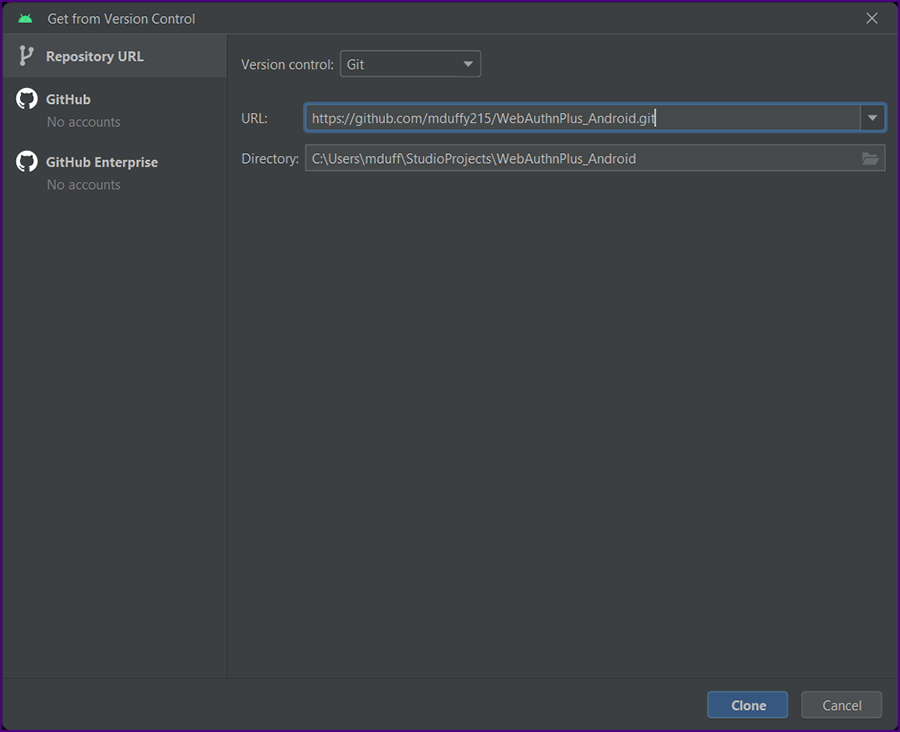Image resolution: width=900 pixels, height=732 pixels.
Task: Click the GitHub octocat icon
Action: tap(26, 99)
